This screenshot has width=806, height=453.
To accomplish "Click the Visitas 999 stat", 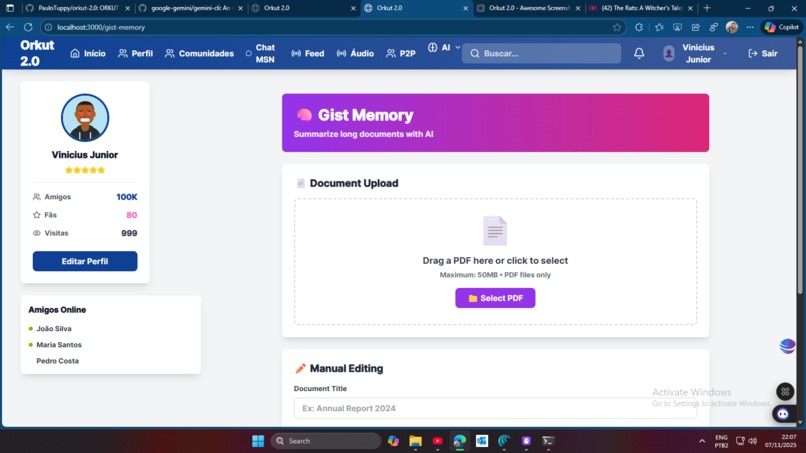I will (85, 233).
